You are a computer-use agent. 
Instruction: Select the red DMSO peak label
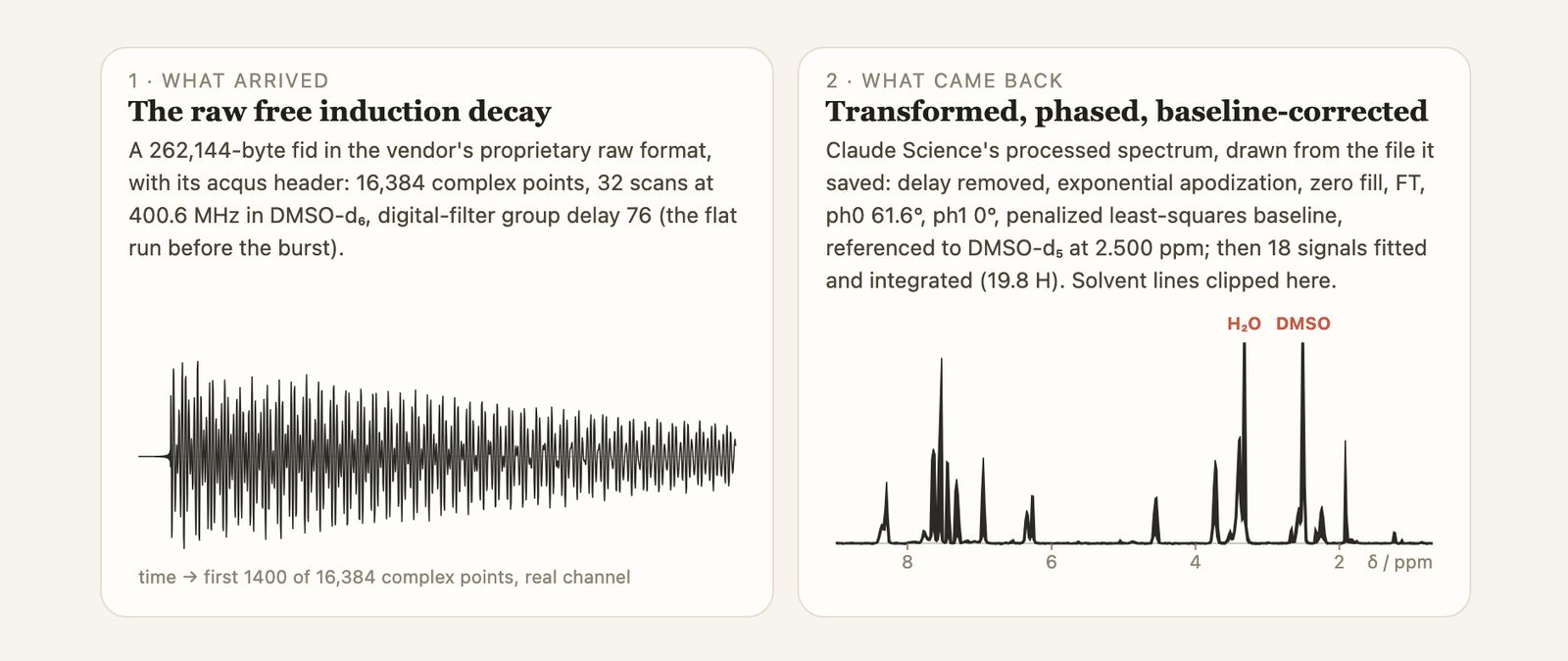coord(1302,324)
